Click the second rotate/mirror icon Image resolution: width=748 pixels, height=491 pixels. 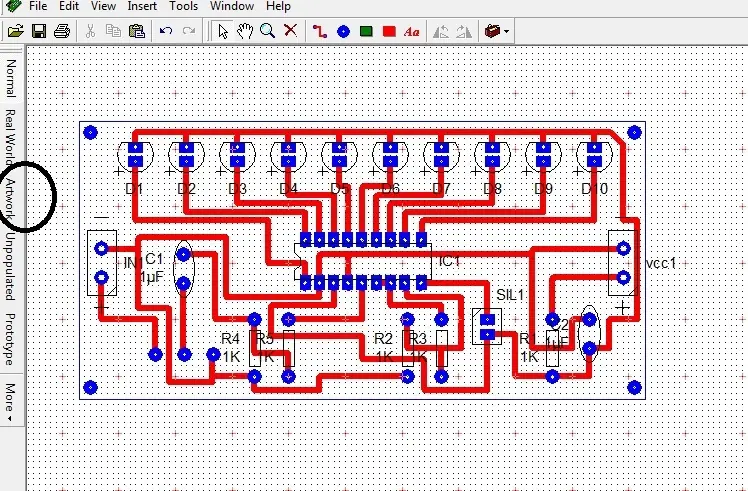click(464, 32)
